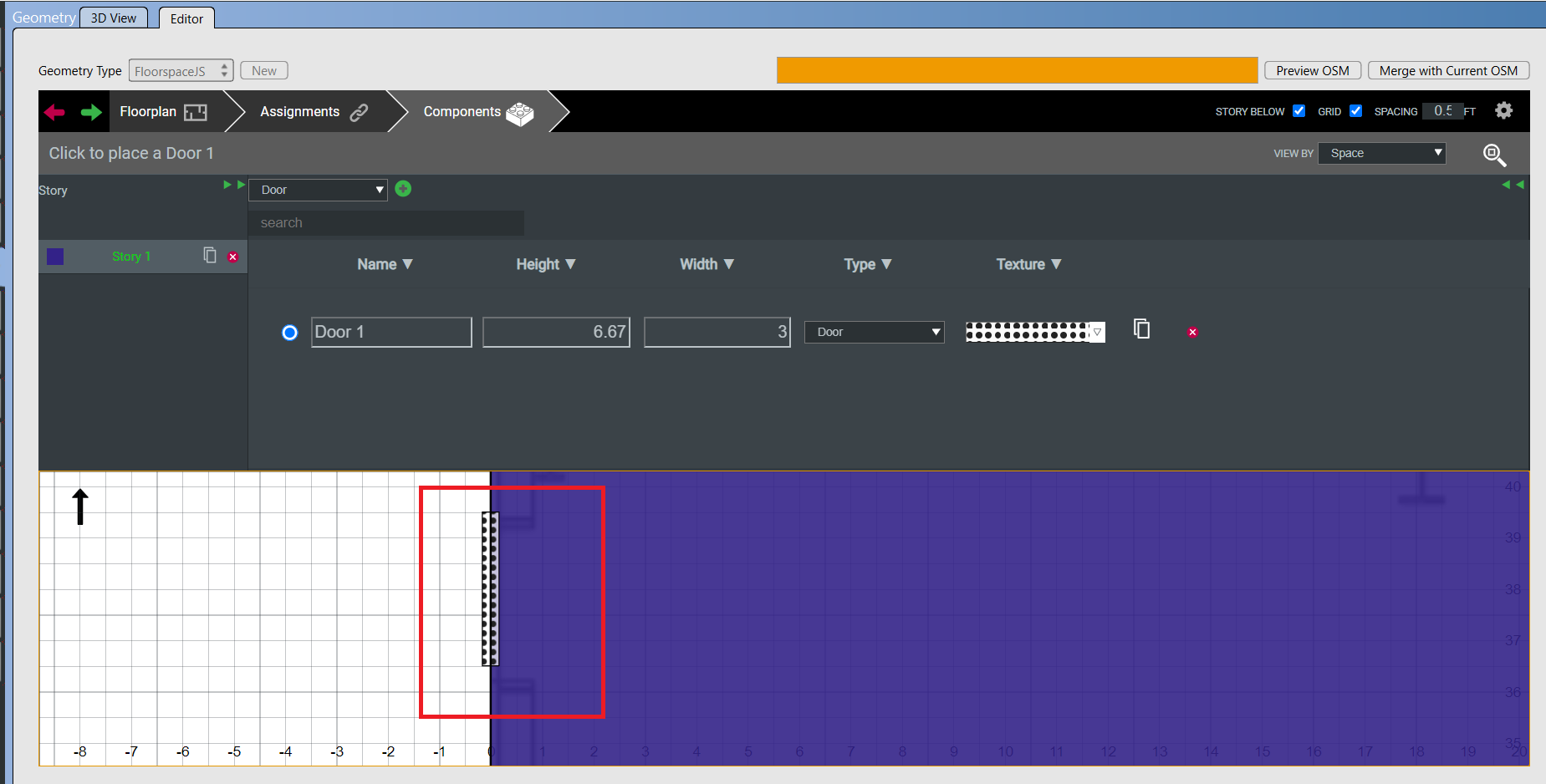Viewport: 1546px width, 784px height.
Task: Click the Story 1 purple color swatch
Action: pos(55,257)
